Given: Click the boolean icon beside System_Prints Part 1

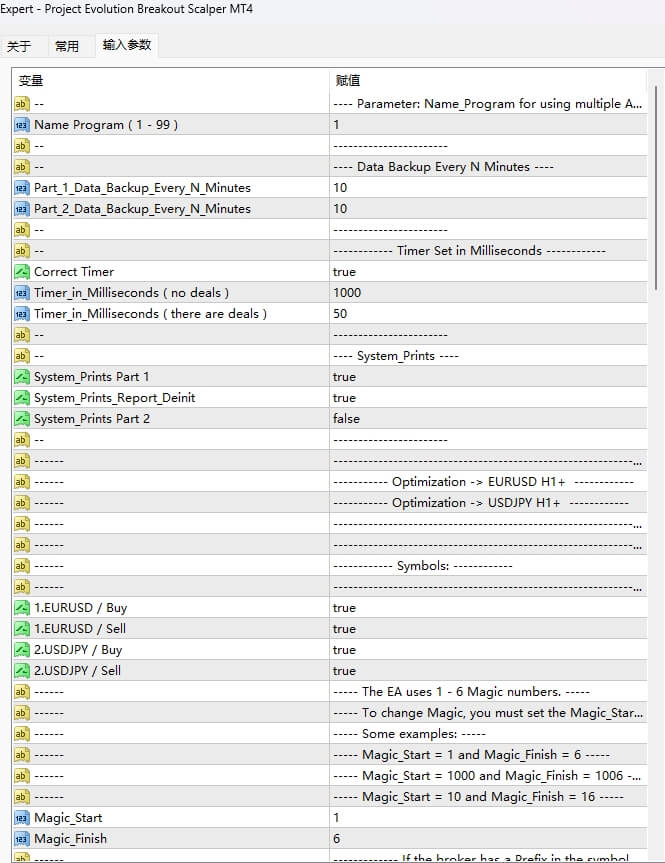Looking at the screenshot, I should click(x=19, y=376).
